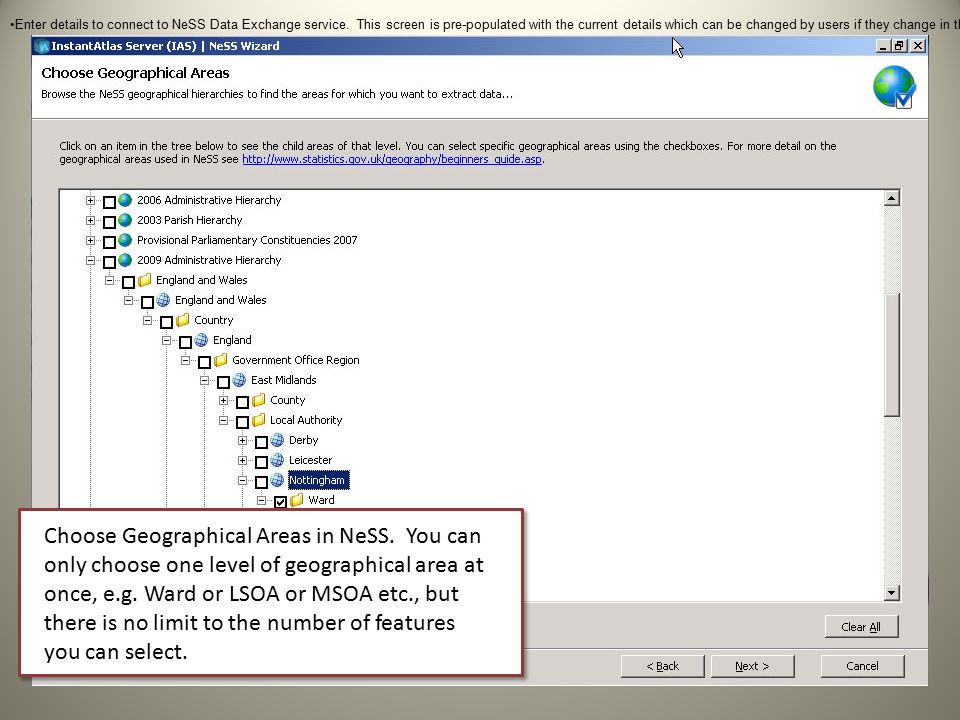This screenshot has height=720, width=960.
Task: Click the East Midlands globe icon
Action: (x=239, y=380)
